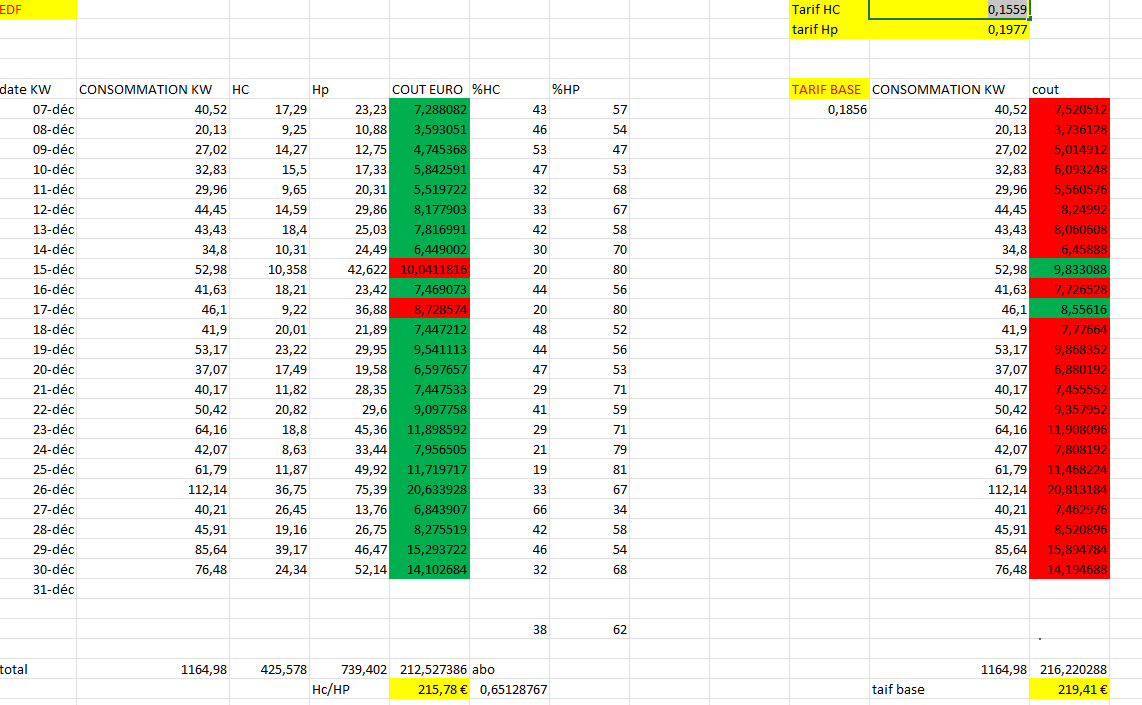Viewport: 1142px width, 705px height.
Task: Click the average %HP value 62
Action: pos(589,630)
